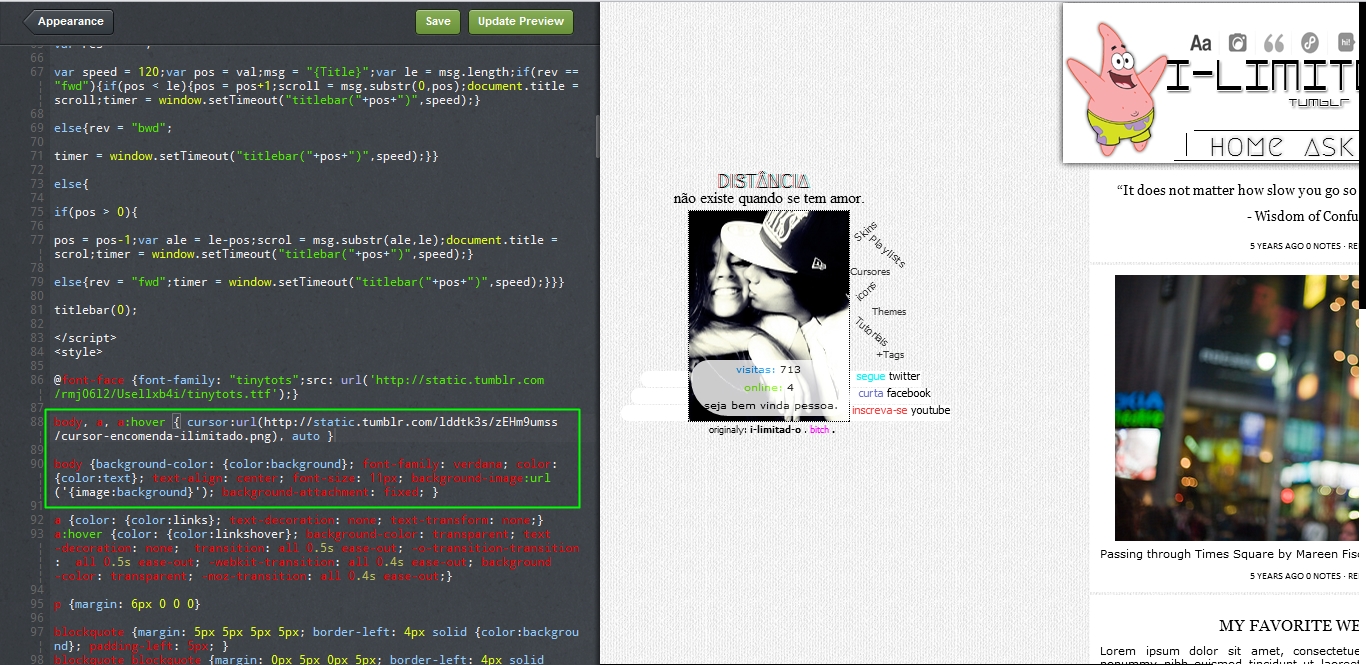This screenshot has width=1366, height=665.
Task: Select the Chat post 'hi!' icon
Action: coord(1345,43)
